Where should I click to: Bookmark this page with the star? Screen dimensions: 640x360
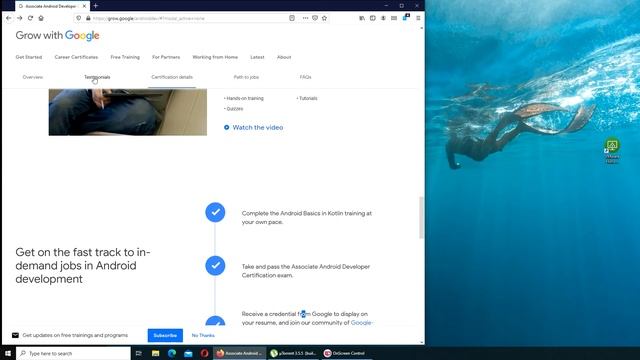coord(324,18)
